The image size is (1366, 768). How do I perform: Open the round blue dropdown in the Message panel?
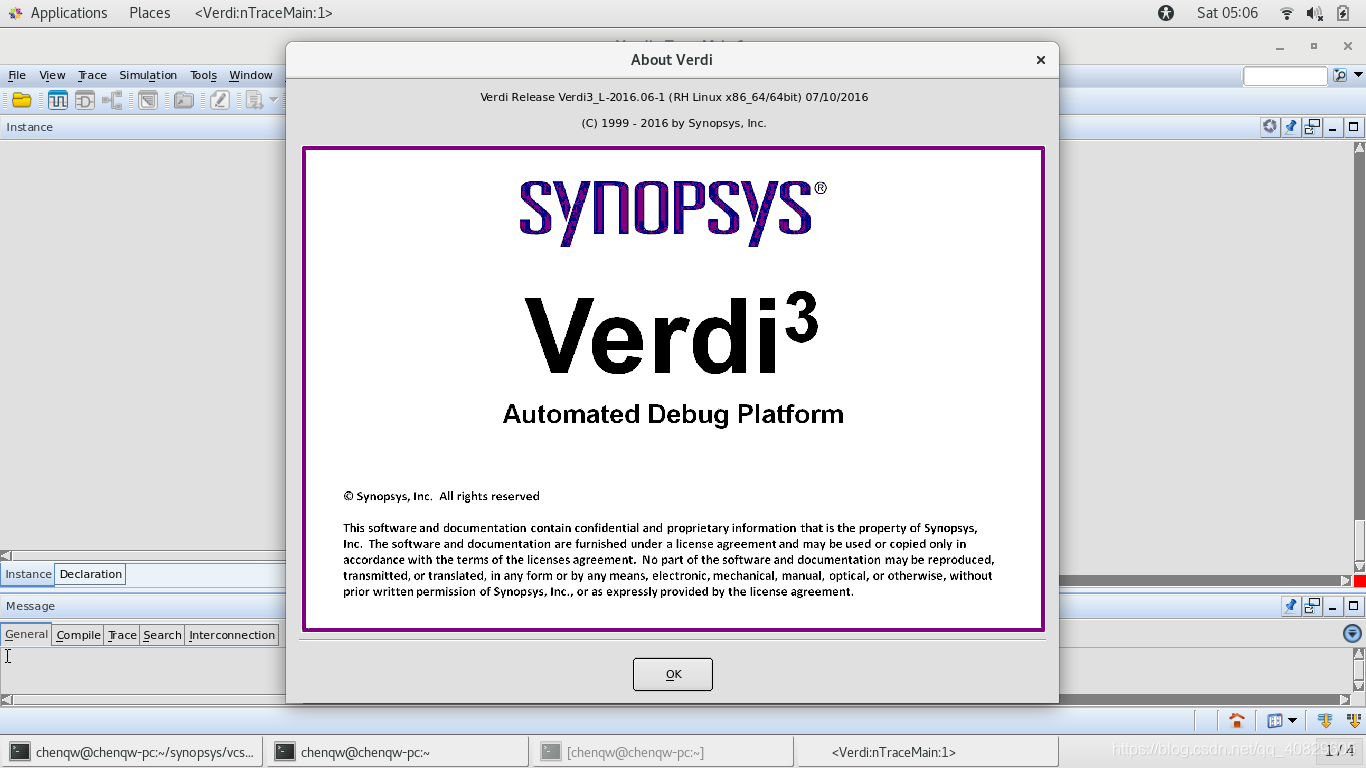pos(1352,634)
